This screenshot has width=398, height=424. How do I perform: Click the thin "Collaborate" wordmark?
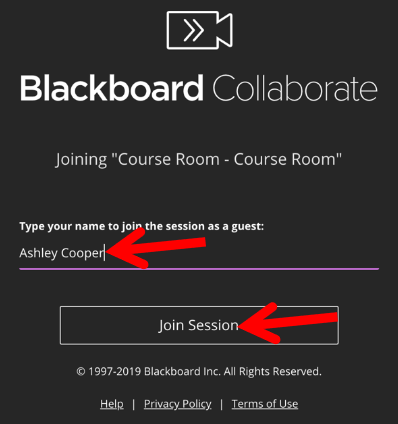(295, 88)
